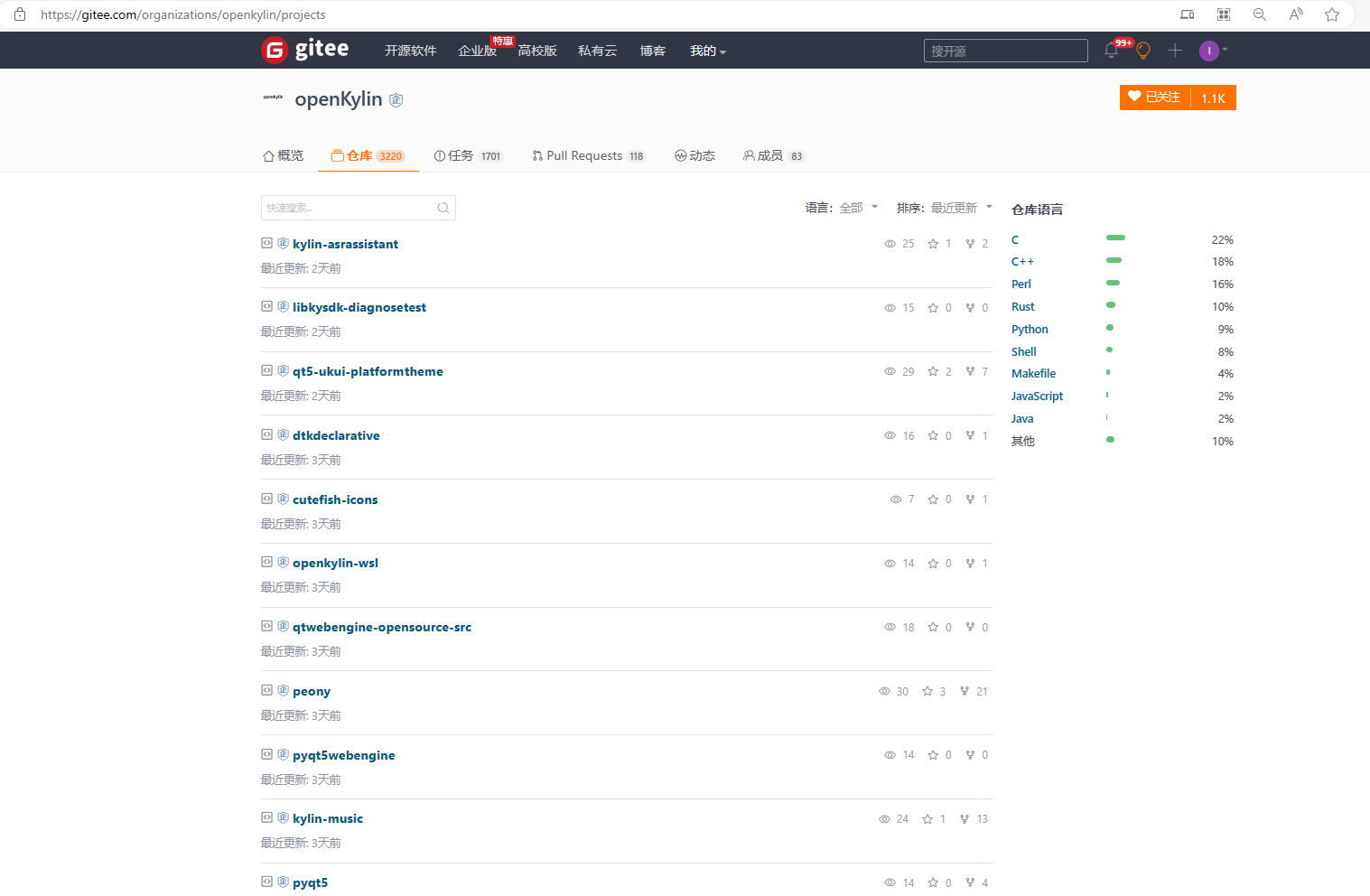Click the browser zoom magnifier icon
The width and height of the screenshot is (1370, 896).
pos(1260,14)
